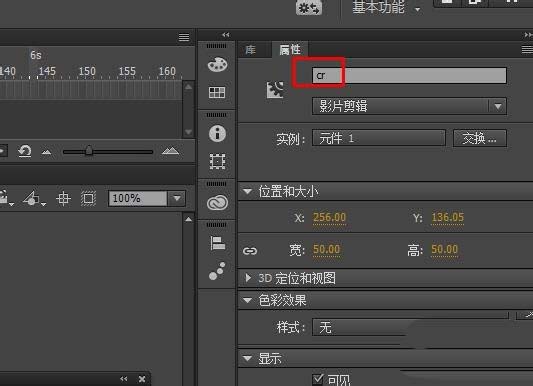Click the instance name field containing cr

click(409, 75)
